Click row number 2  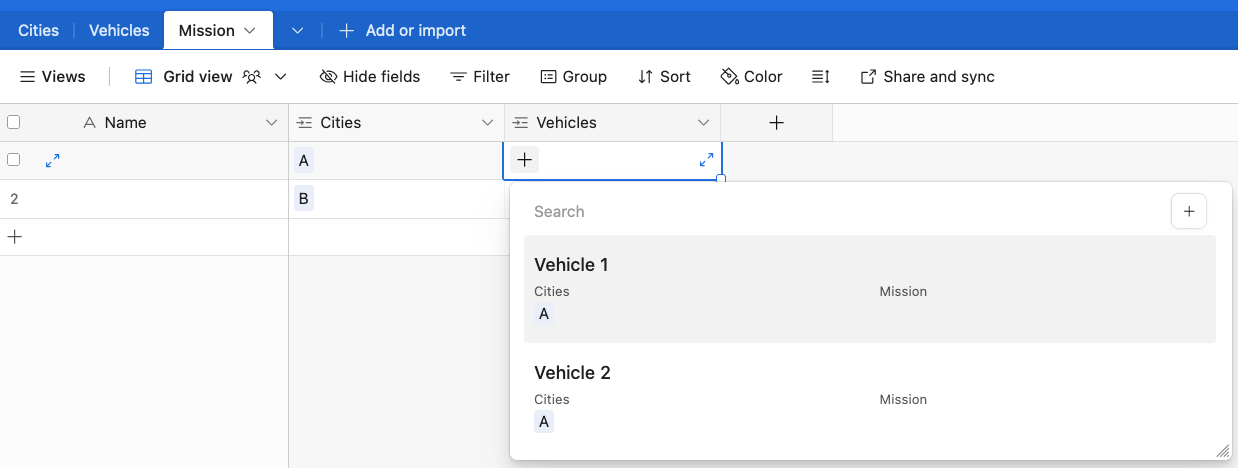coord(14,199)
